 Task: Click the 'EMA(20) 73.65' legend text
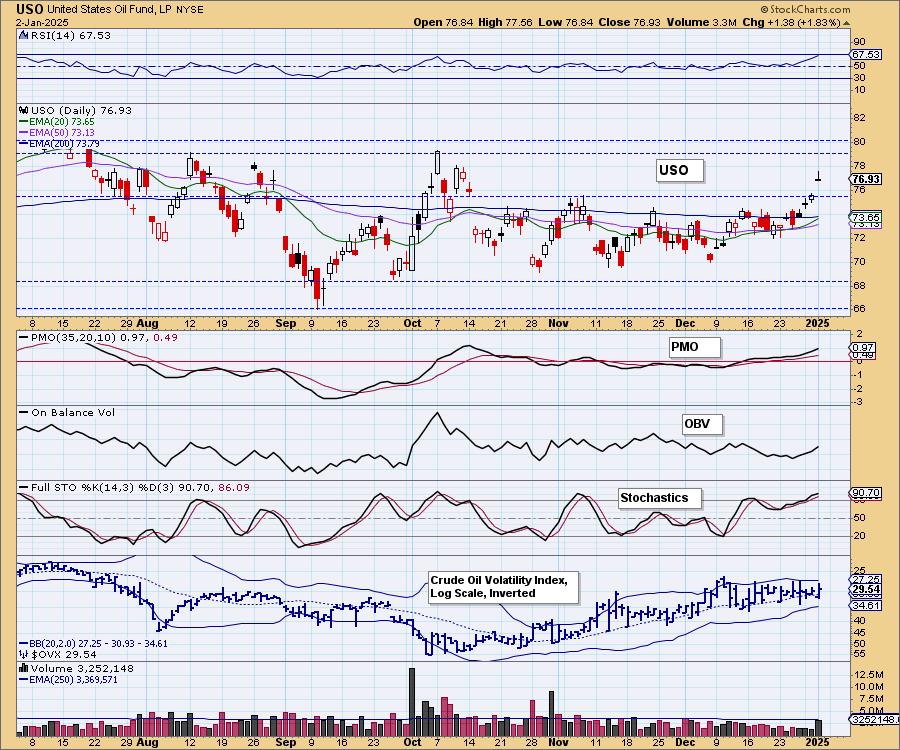click(x=61, y=122)
